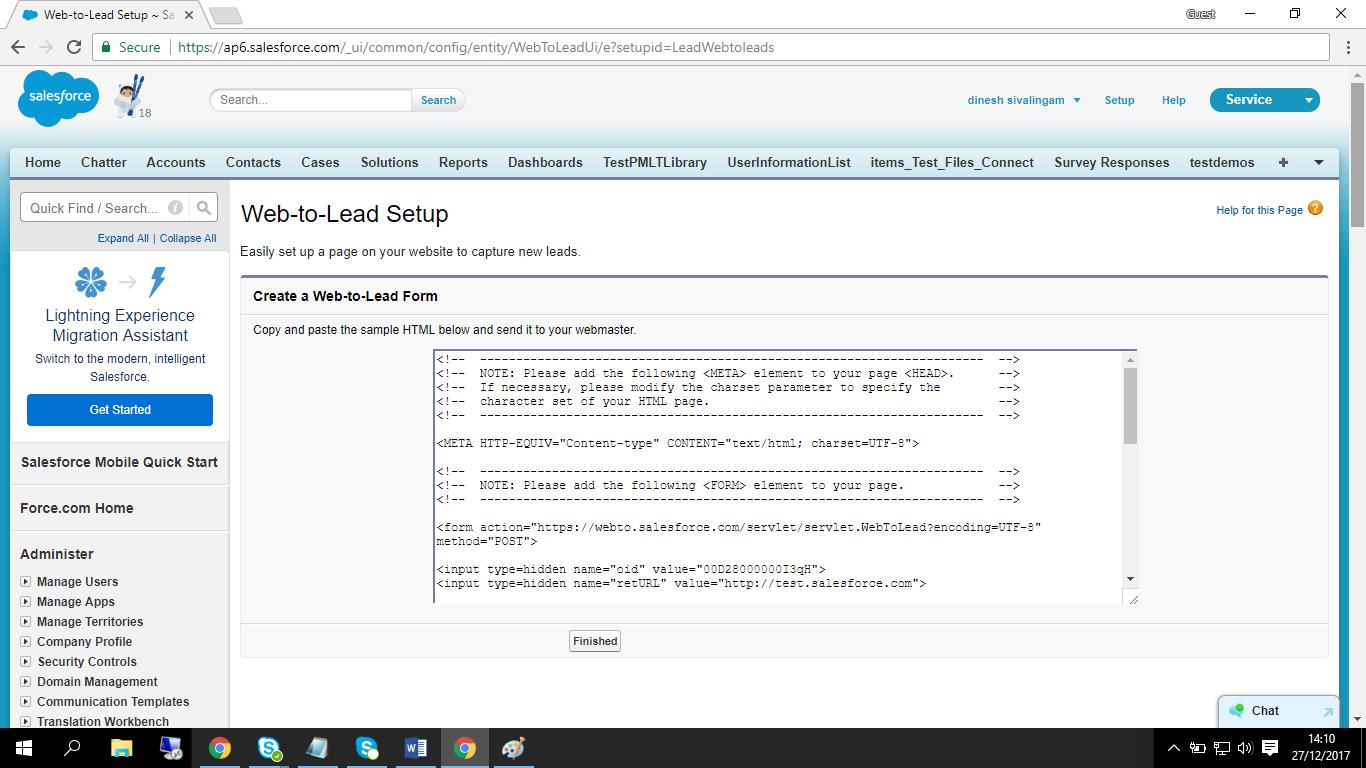Expand Manage Users in sidebar
This screenshot has height=768, width=1366.
(26, 581)
